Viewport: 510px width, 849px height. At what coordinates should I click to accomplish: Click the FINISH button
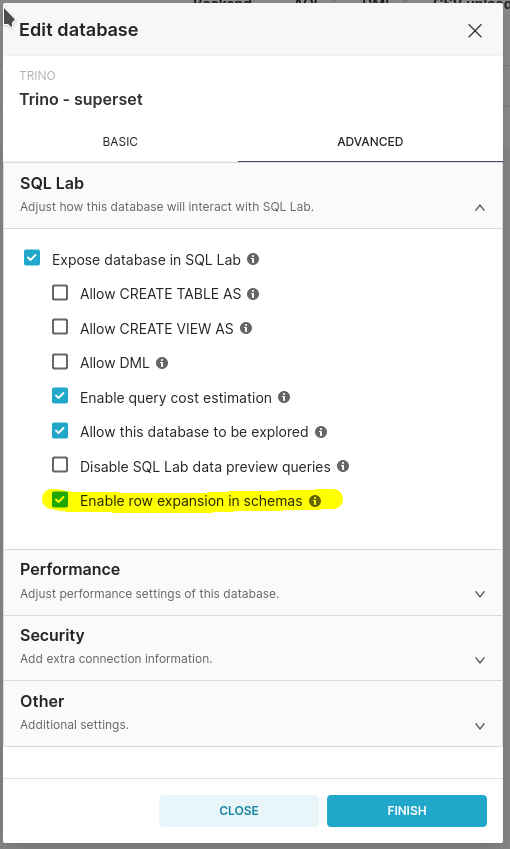click(407, 811)
